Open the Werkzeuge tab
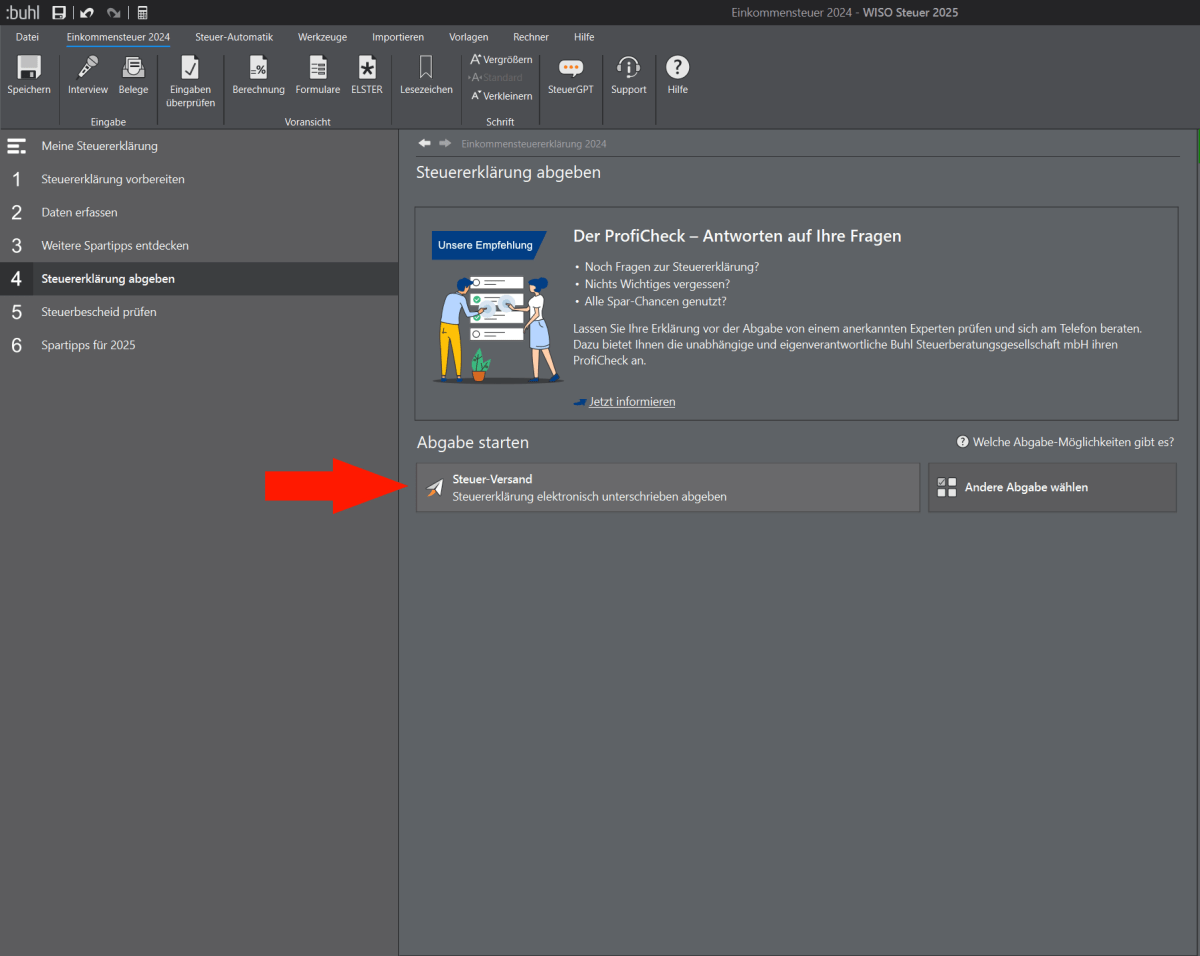This screenshot has width=1200, height=956. click(x=322, y=37)
